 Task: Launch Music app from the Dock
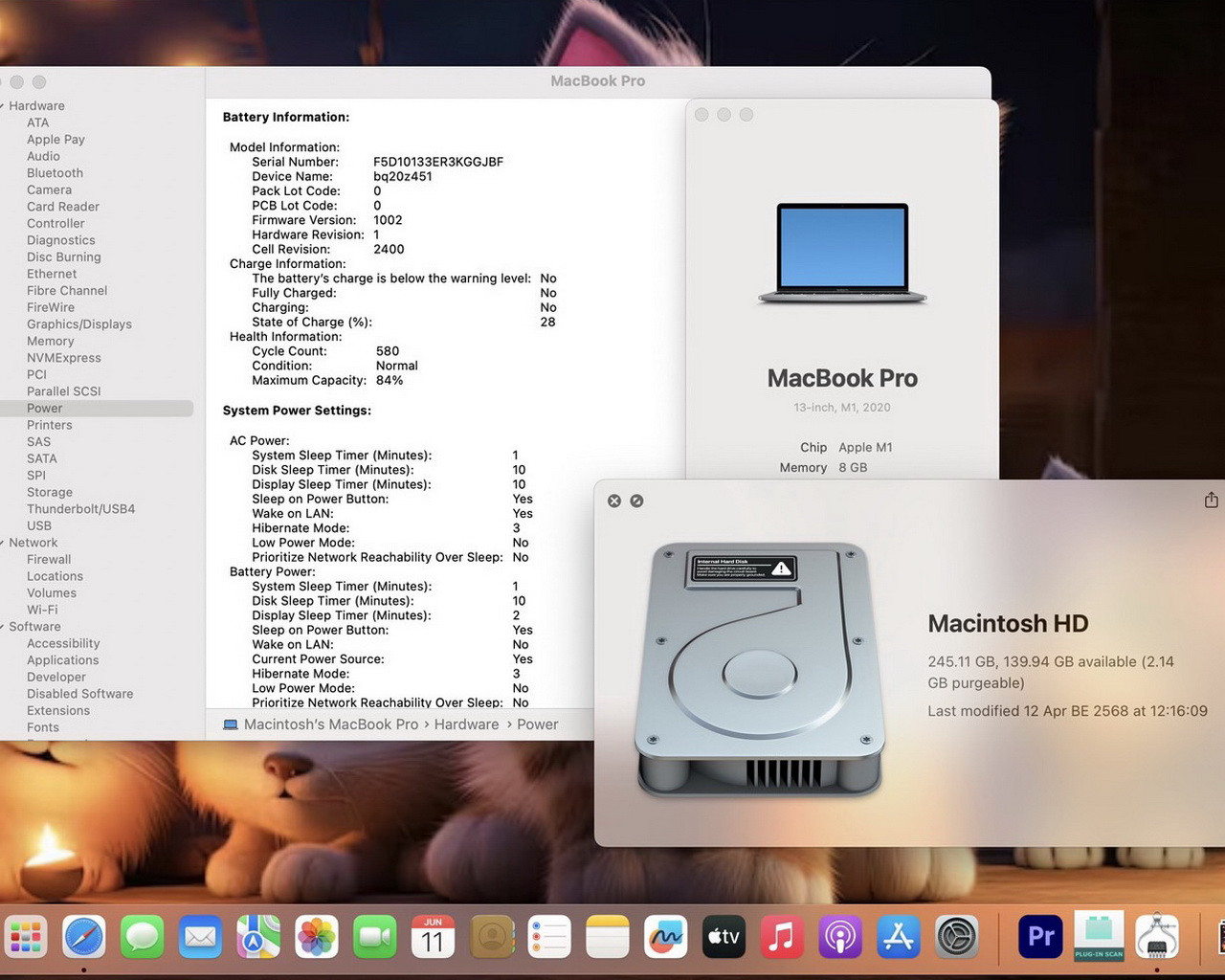[x=782, y=936]
